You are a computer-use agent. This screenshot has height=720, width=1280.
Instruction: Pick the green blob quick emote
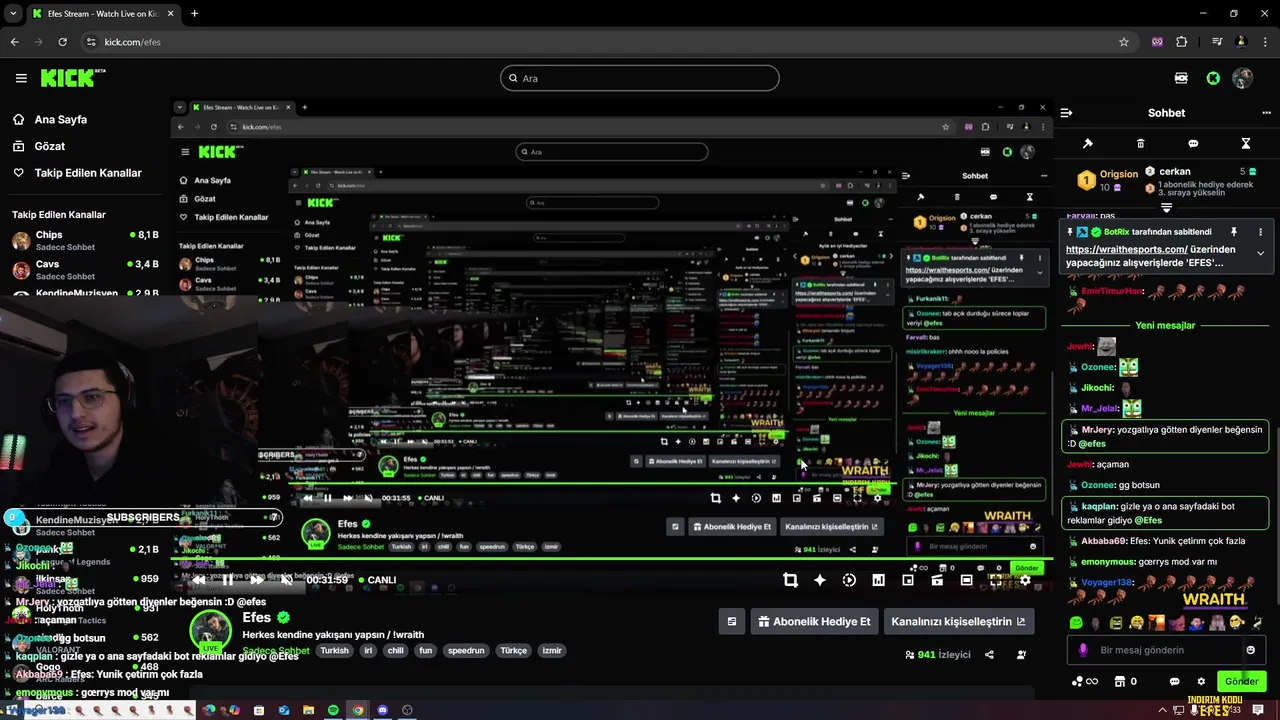click(1075, 622)
